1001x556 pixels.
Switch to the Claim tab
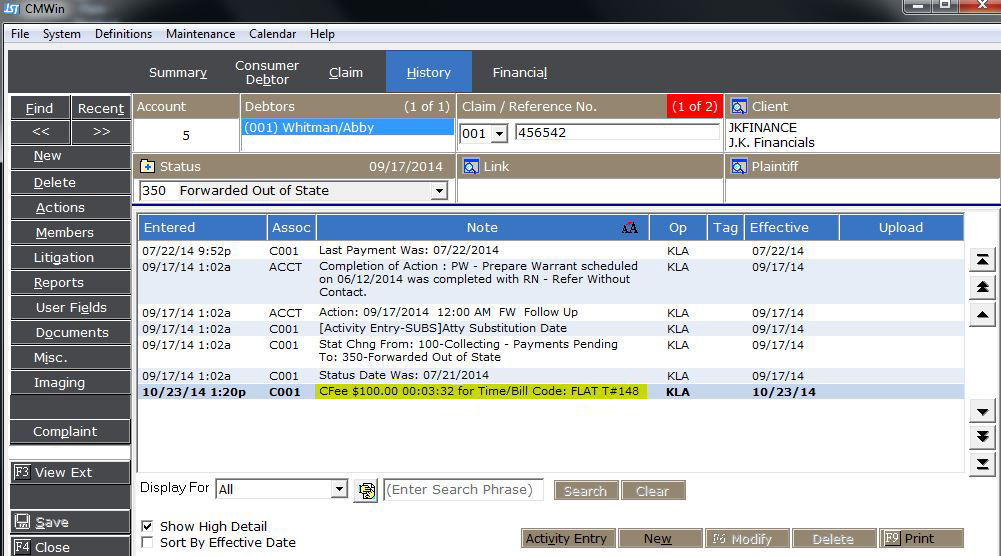pos(346,72)
